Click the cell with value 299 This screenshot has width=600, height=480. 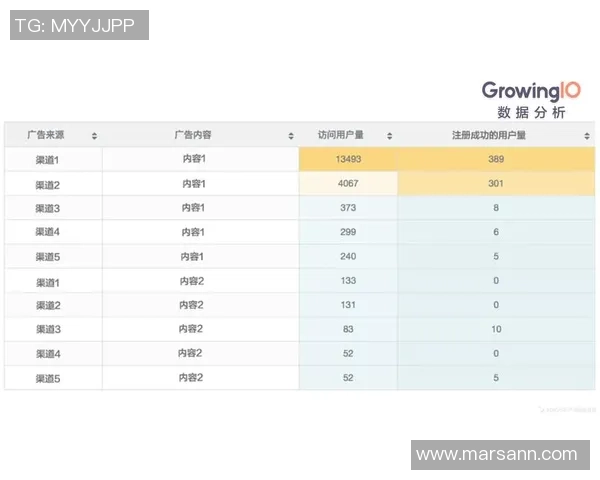pyautogui.click(x=348, y=232)
